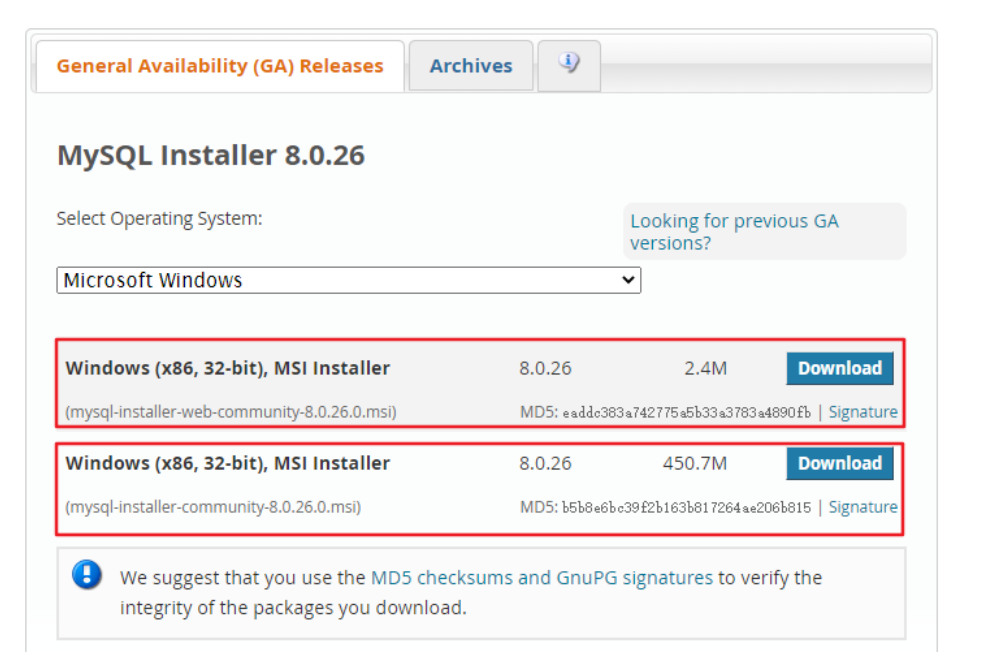Open Signature link for the 450.7M installer
This screenshot has height=668, width=993.
click(x=863, y=507)
